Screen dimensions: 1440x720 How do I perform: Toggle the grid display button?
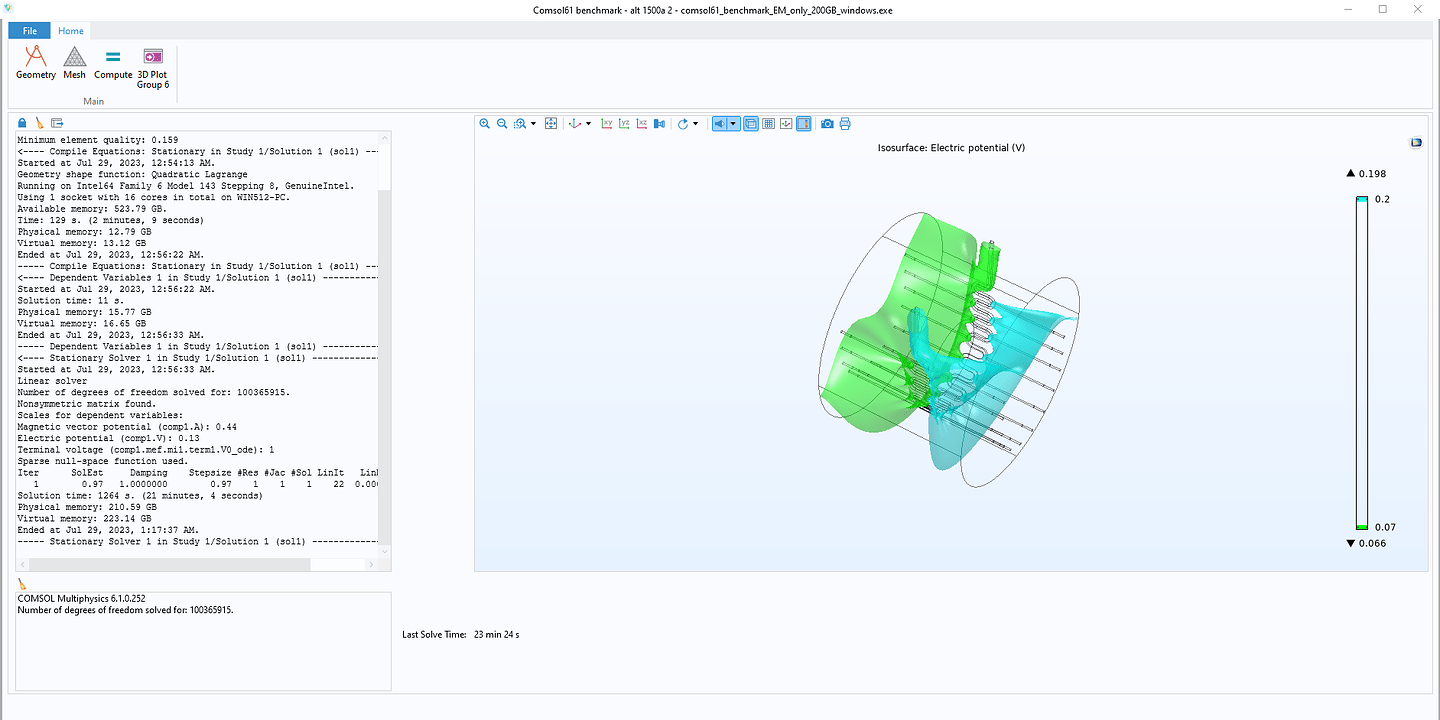click(x=768, y=124)
